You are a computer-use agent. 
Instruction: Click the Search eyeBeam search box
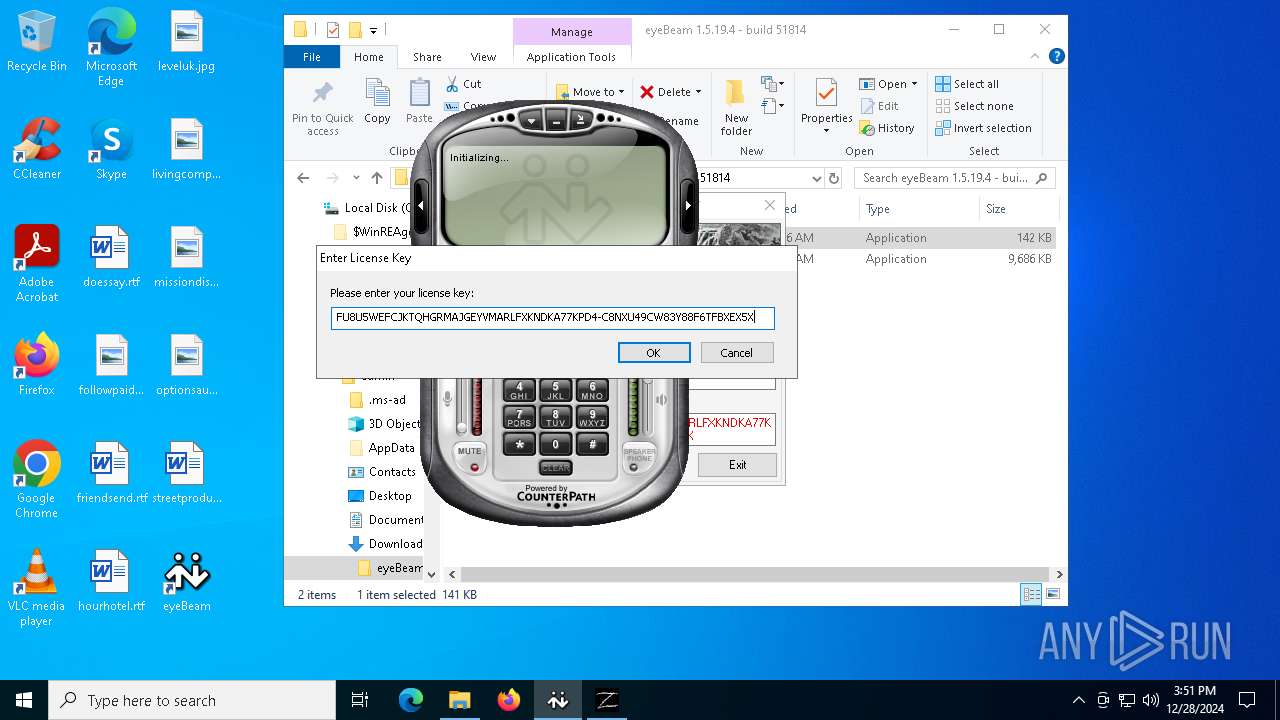click(955, 178)
